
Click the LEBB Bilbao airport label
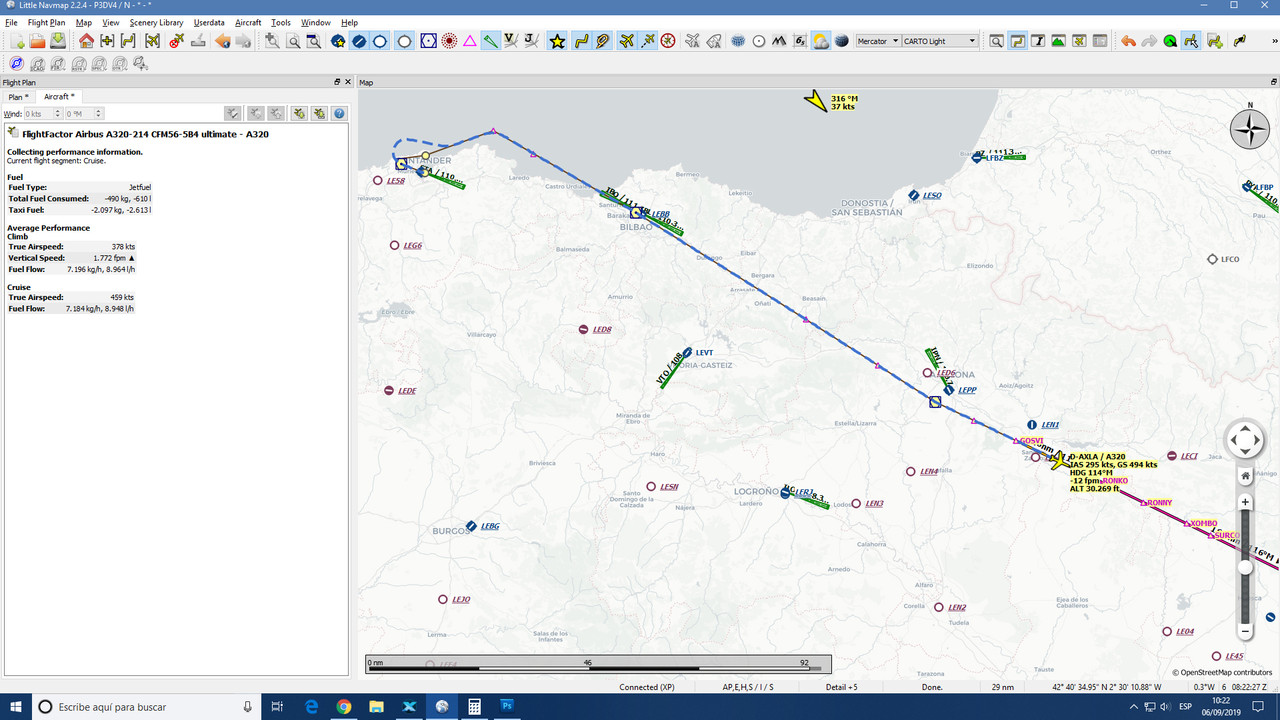pos(659,214)
